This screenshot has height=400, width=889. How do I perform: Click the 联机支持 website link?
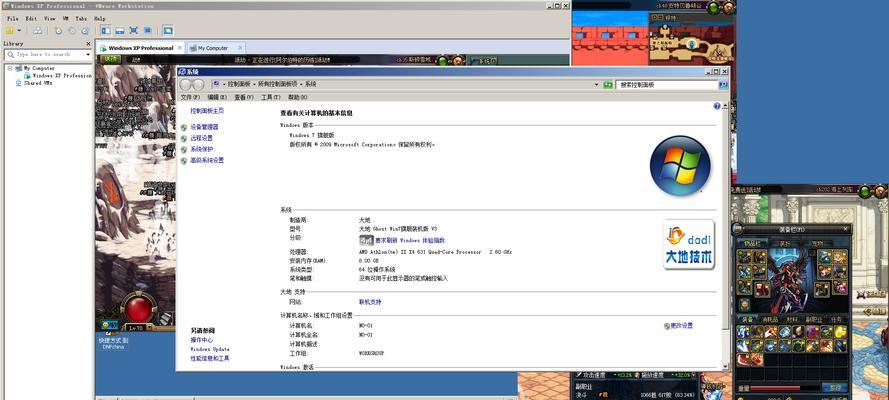[370, 303]
